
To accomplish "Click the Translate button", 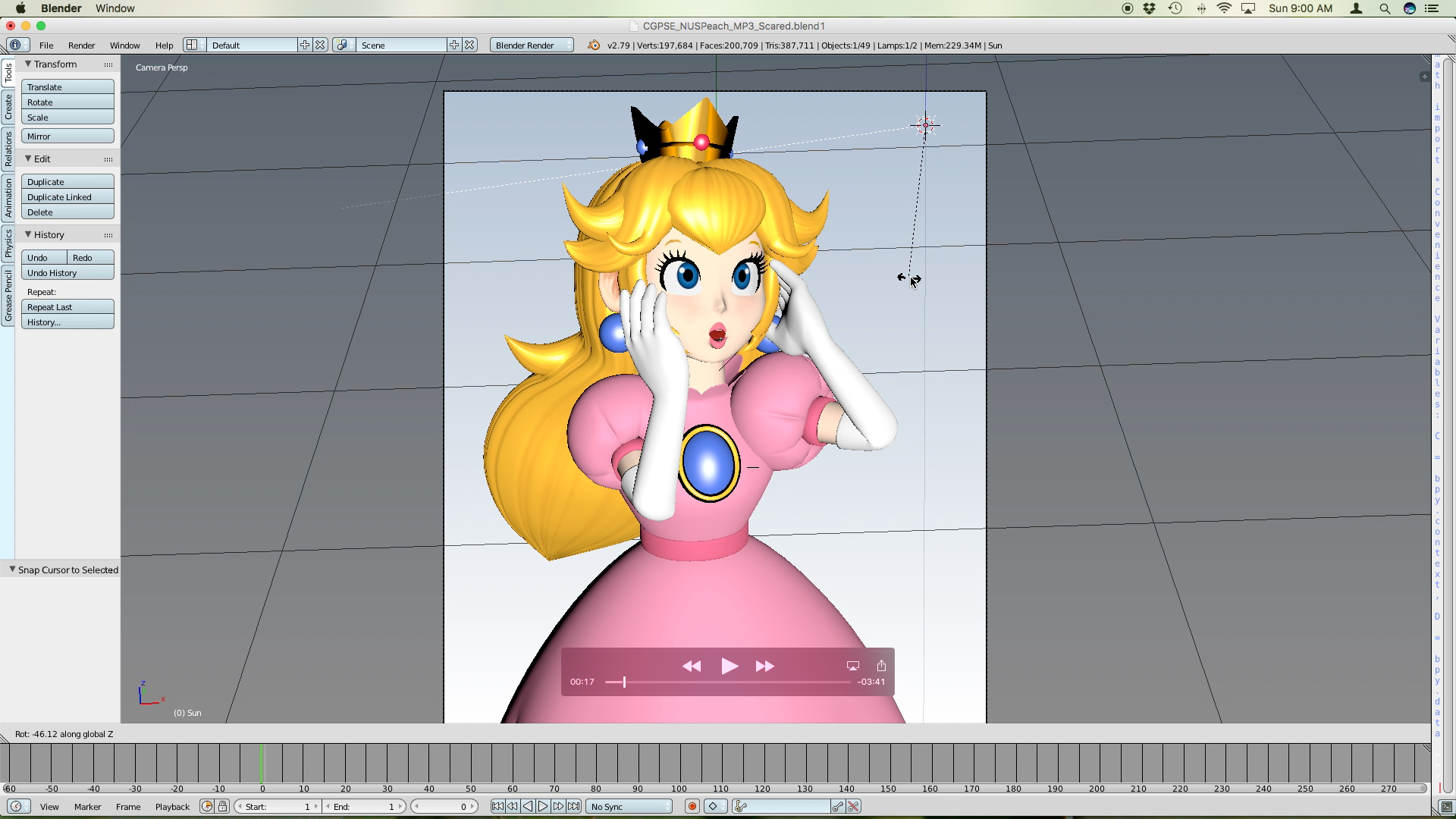I will pos(67,86).
